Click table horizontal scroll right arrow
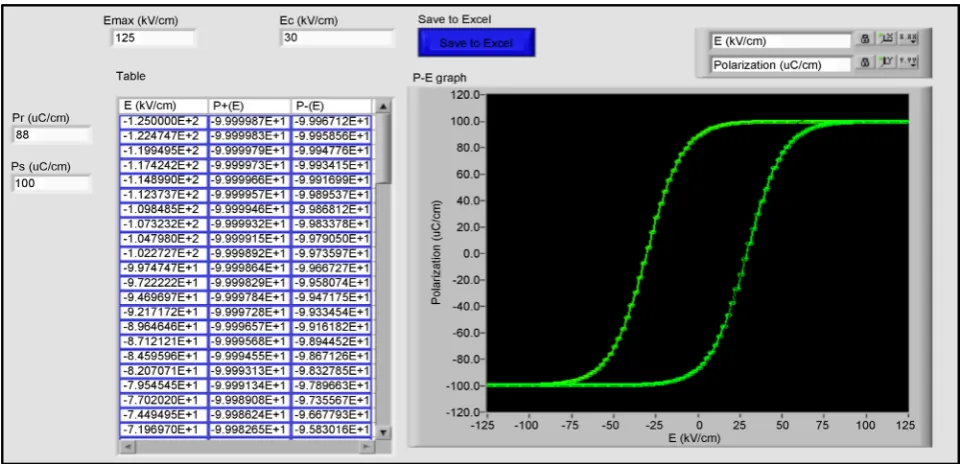 point(366,446)
